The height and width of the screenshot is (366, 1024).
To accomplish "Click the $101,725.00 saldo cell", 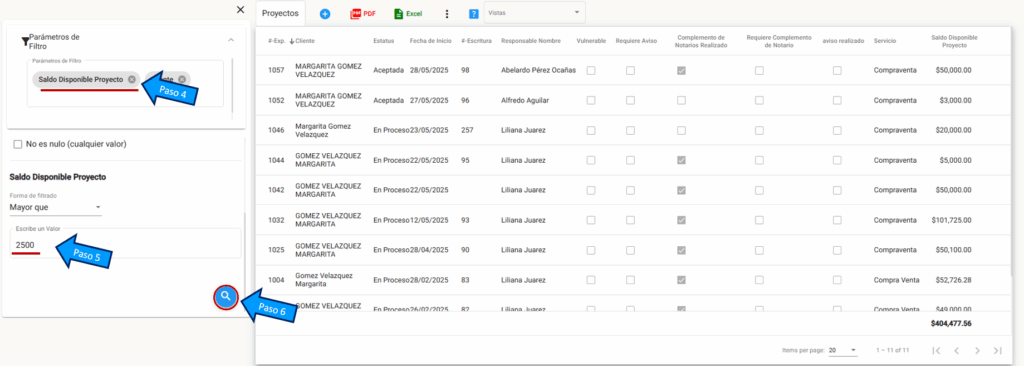I will pos(952,220).
